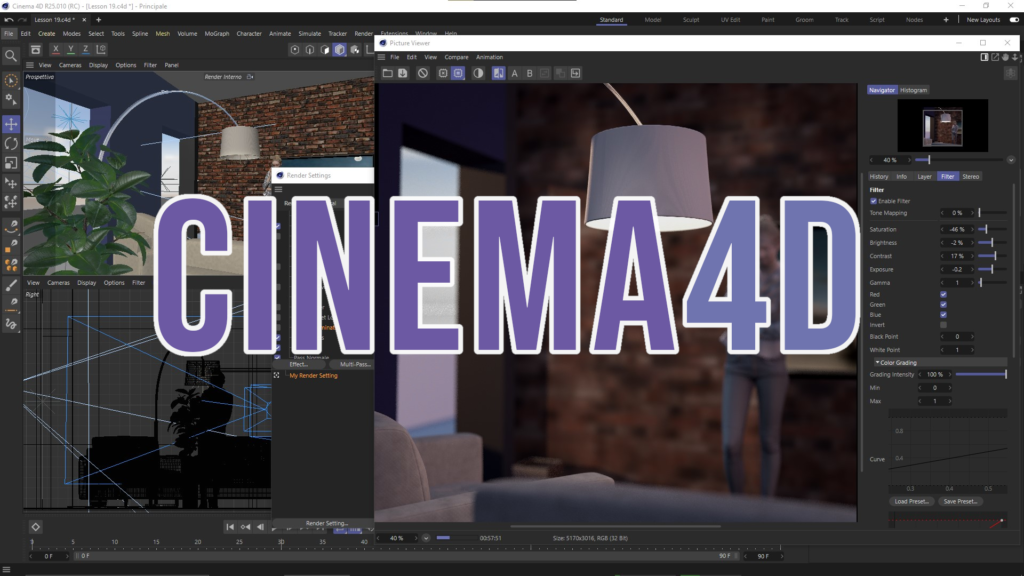
Task: Open the navigator zoom dropdown arrow
Action: [1011, 160]
